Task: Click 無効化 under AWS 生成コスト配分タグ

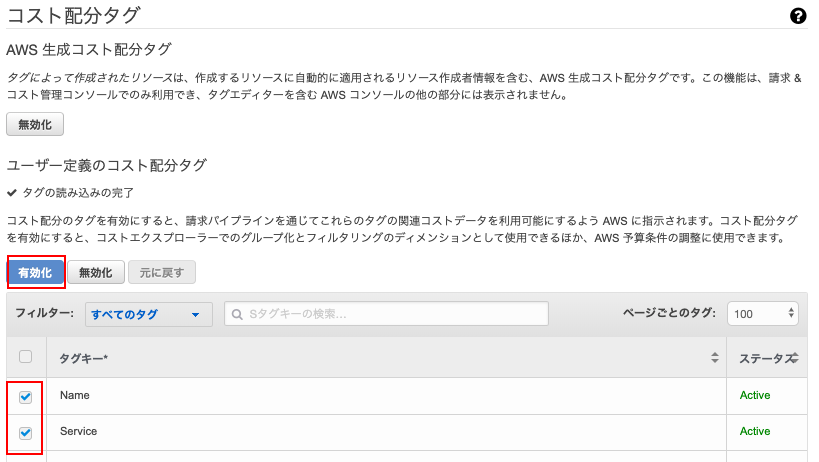Action: click(36, 124)
